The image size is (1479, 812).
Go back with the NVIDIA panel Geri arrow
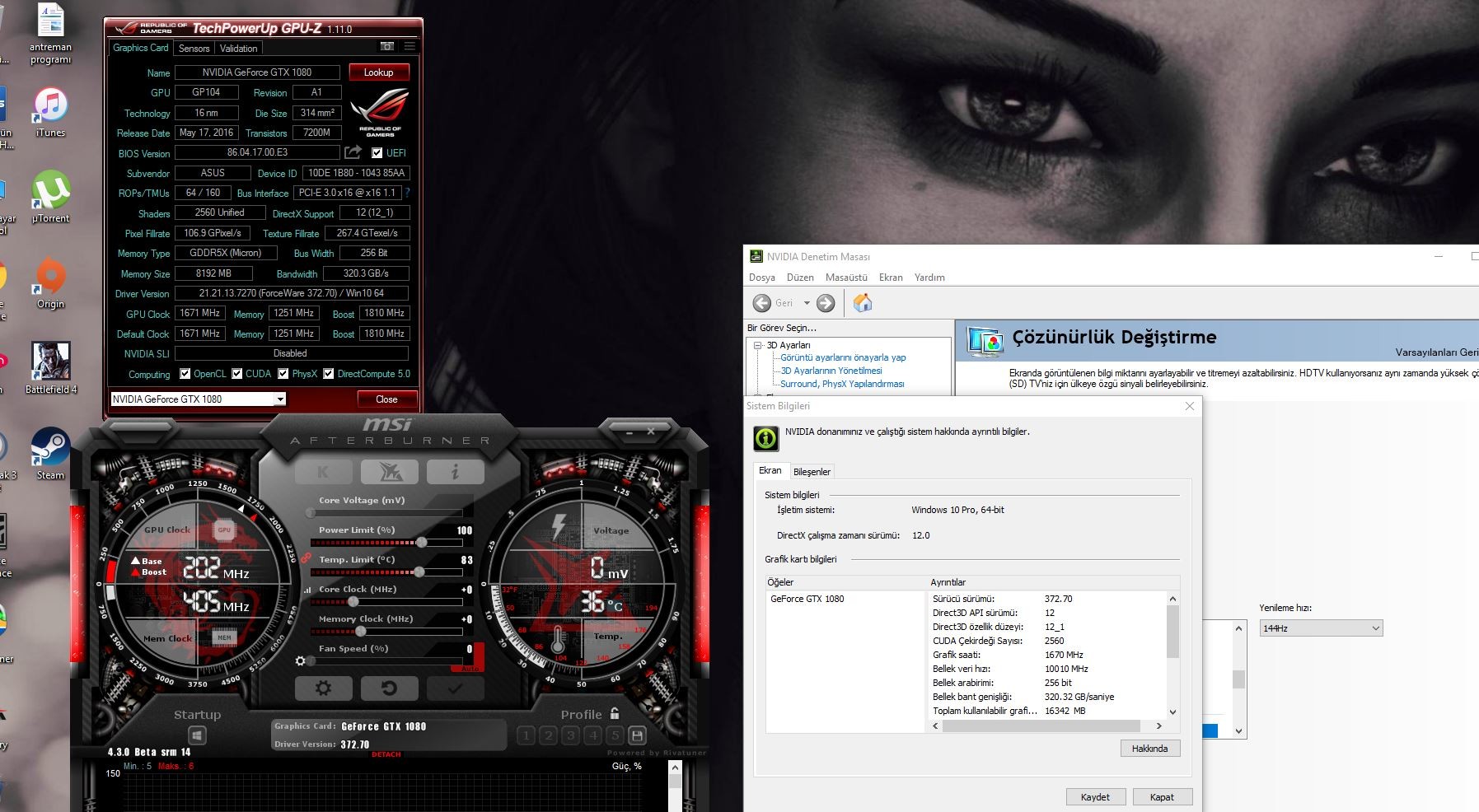click(762, 303)
